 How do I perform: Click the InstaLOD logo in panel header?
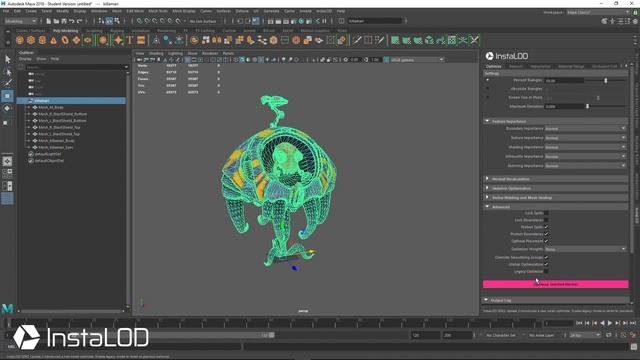(507, 56)
